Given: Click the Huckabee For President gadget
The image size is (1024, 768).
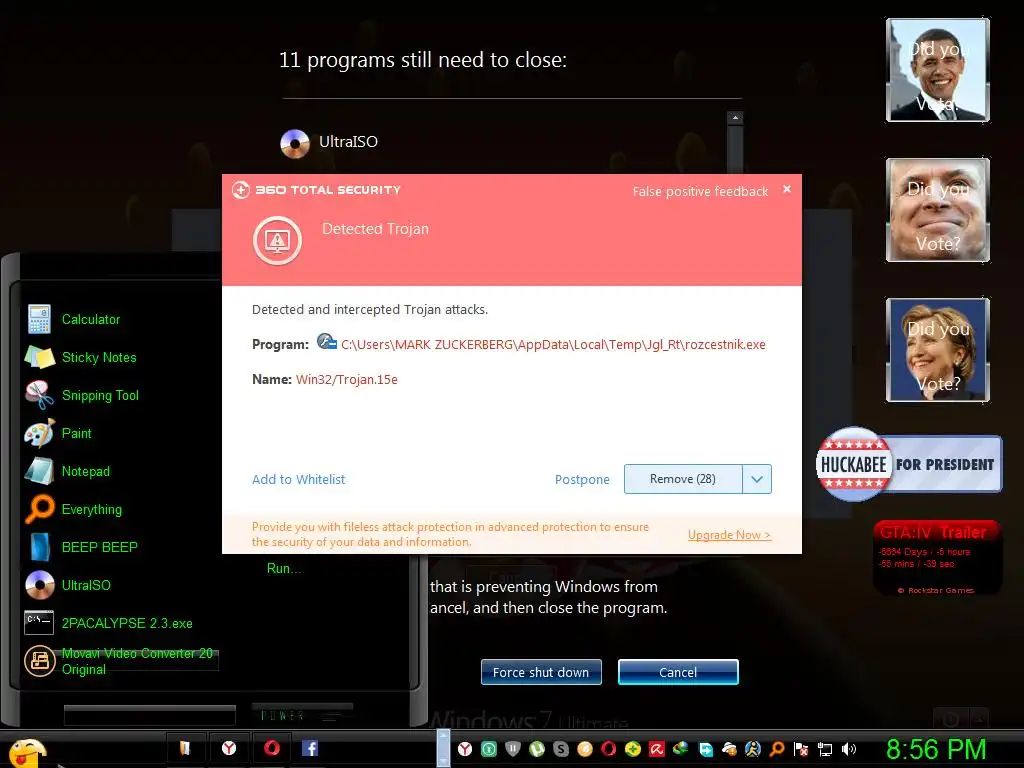Looking at the screenshot, I should tap(909, 464).
